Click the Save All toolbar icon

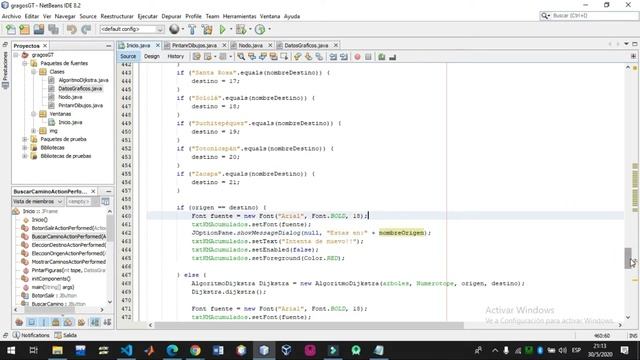click(x=53, y=29)
